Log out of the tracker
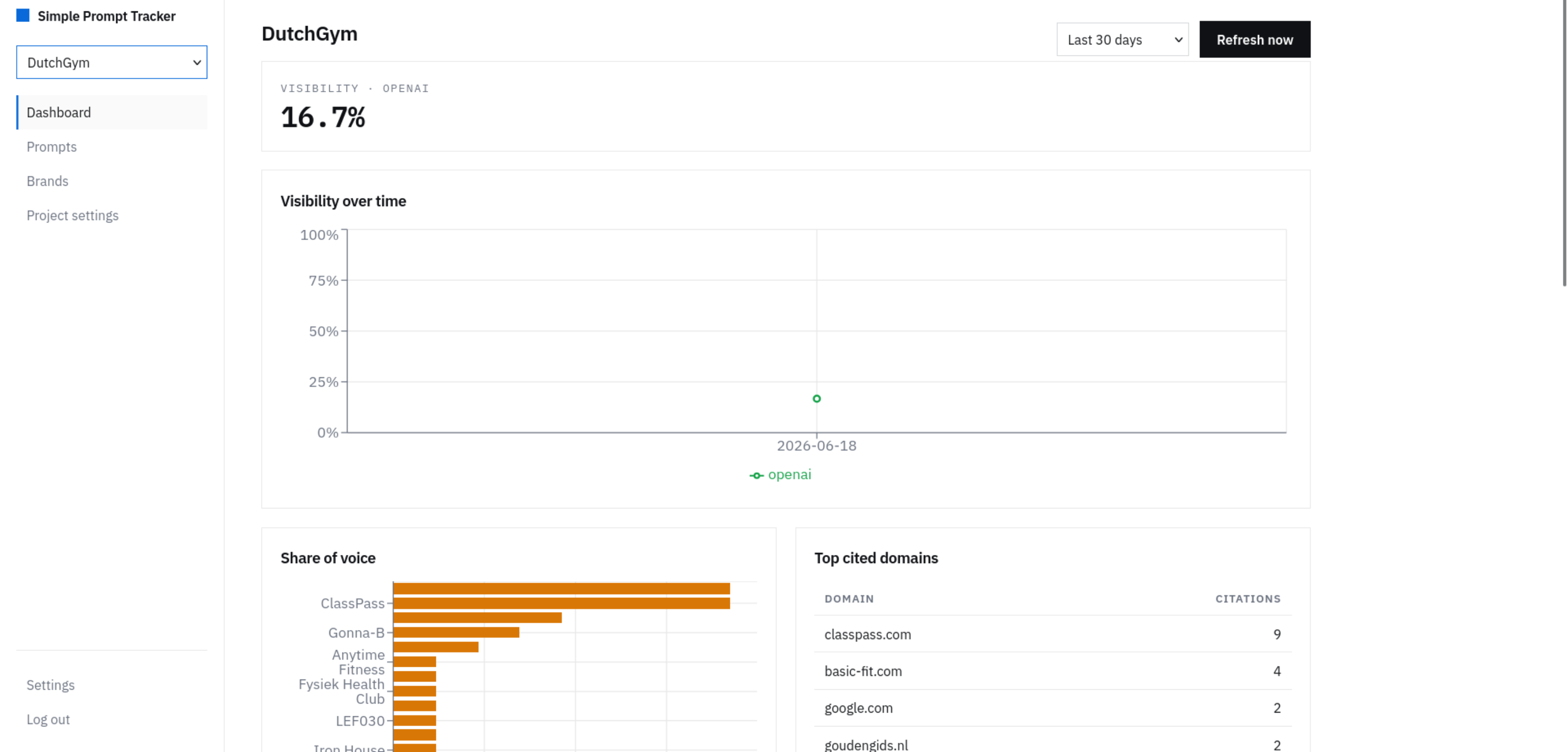 48,719
